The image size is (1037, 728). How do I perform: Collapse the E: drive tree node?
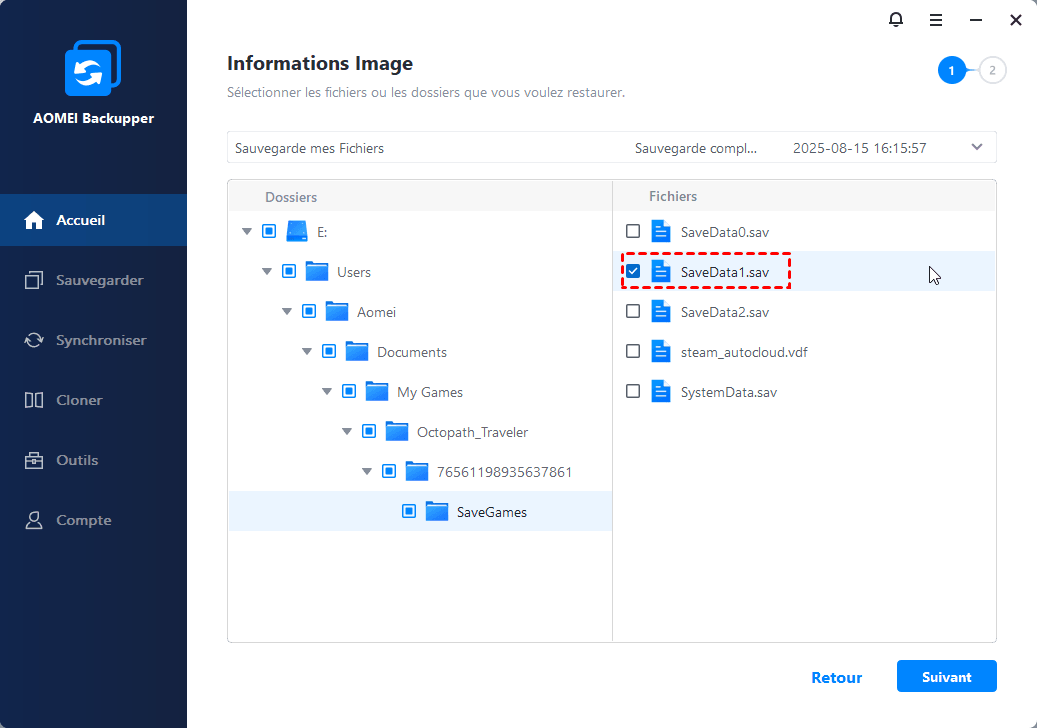pyautogui.click(x=247, y=231)
